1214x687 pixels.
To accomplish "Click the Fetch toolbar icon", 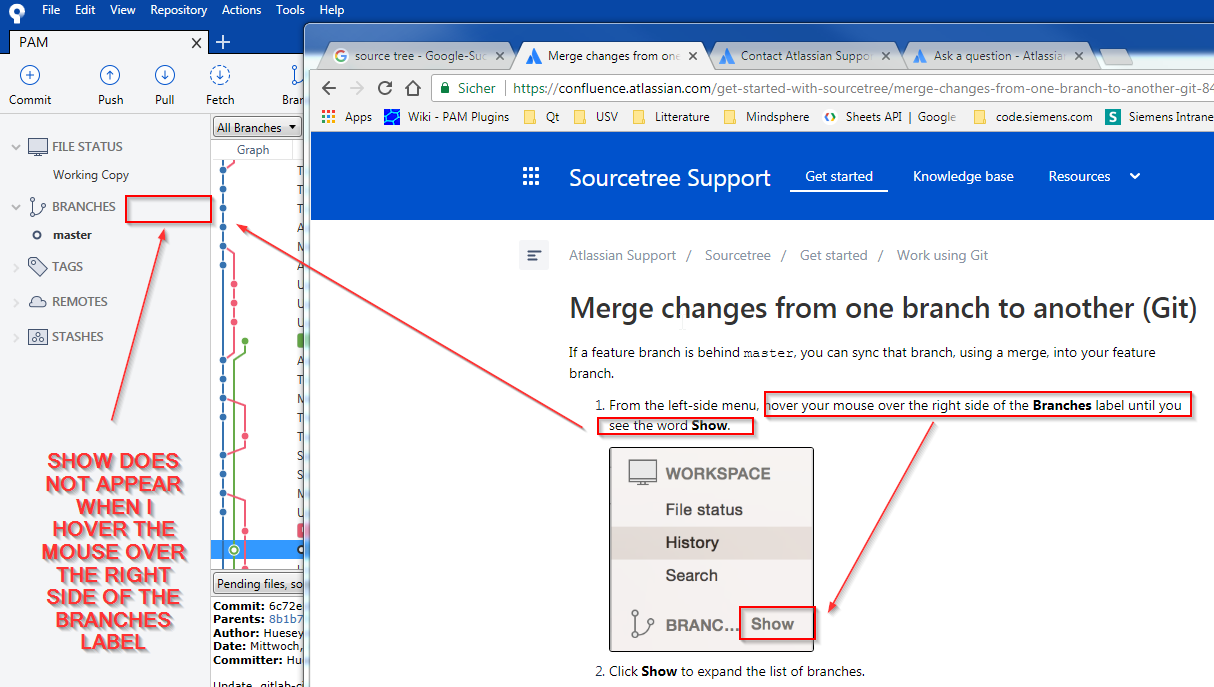I will coord(219,75).
